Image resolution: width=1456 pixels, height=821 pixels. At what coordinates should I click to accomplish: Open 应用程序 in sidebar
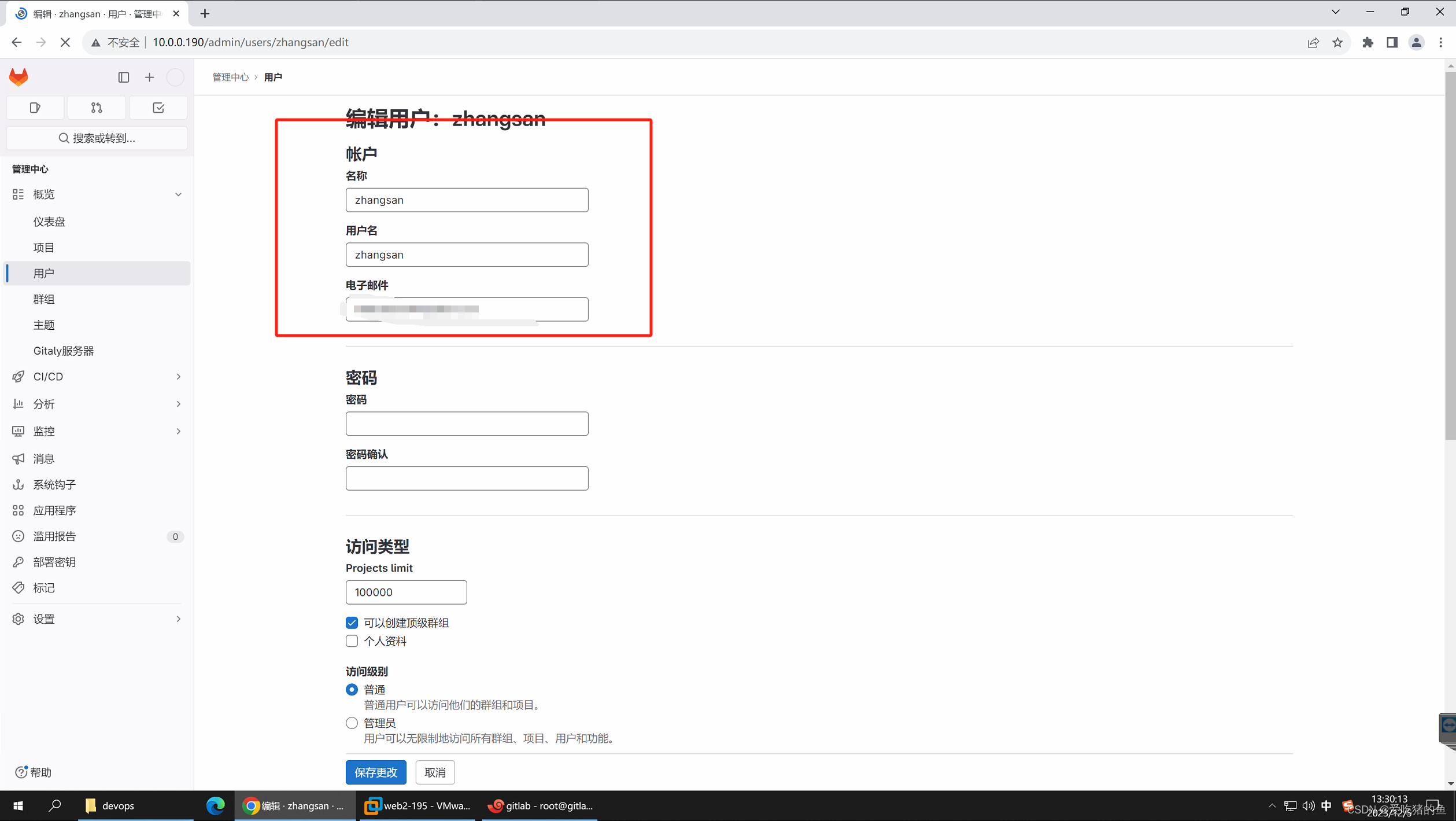97,510
